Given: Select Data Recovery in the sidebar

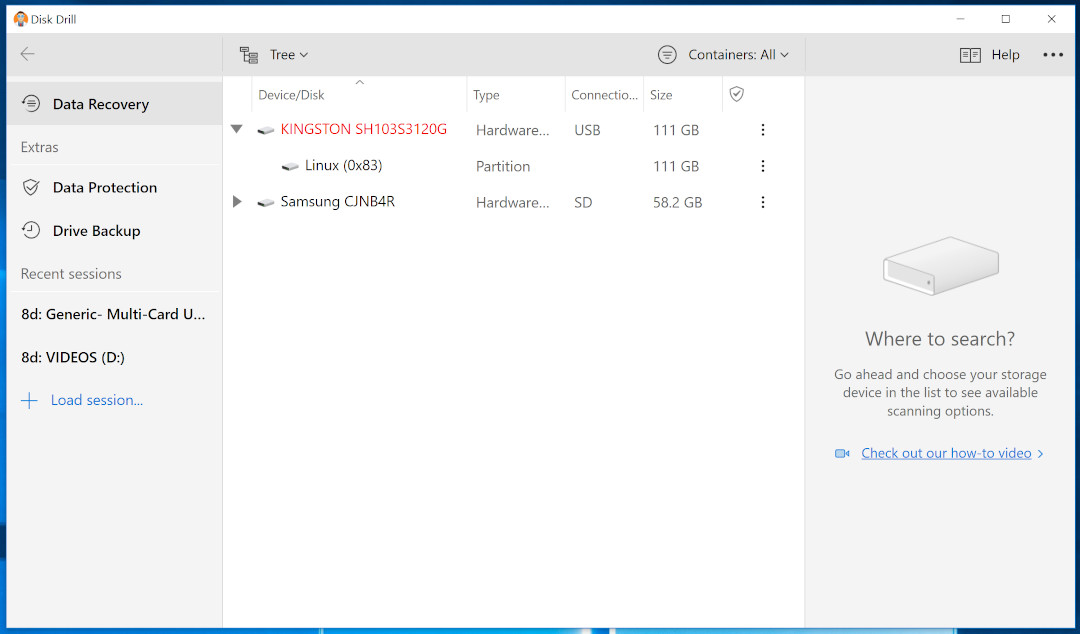Looking at the screenshot, I should [x=114, y=104].
